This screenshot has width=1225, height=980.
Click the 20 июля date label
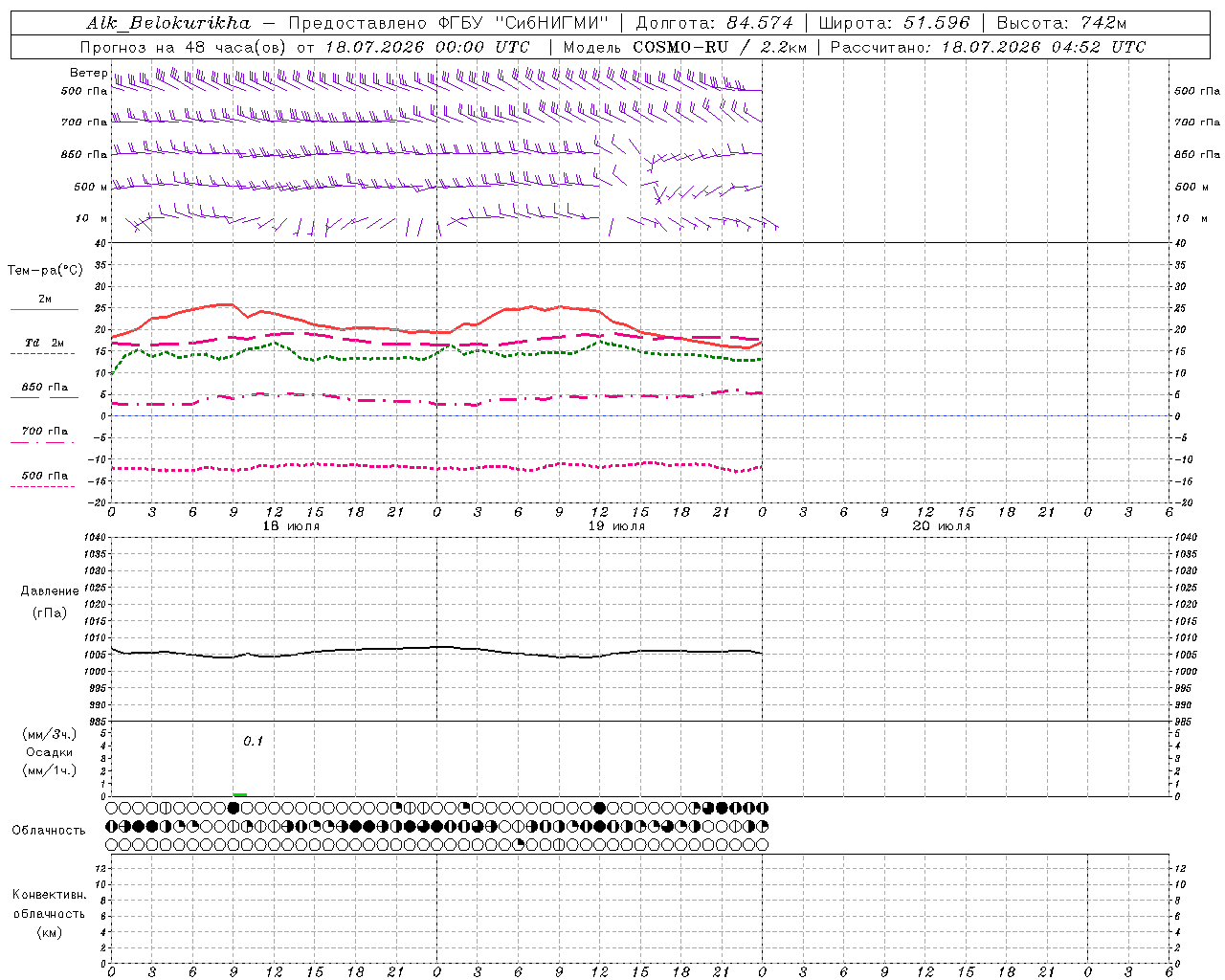941,526
